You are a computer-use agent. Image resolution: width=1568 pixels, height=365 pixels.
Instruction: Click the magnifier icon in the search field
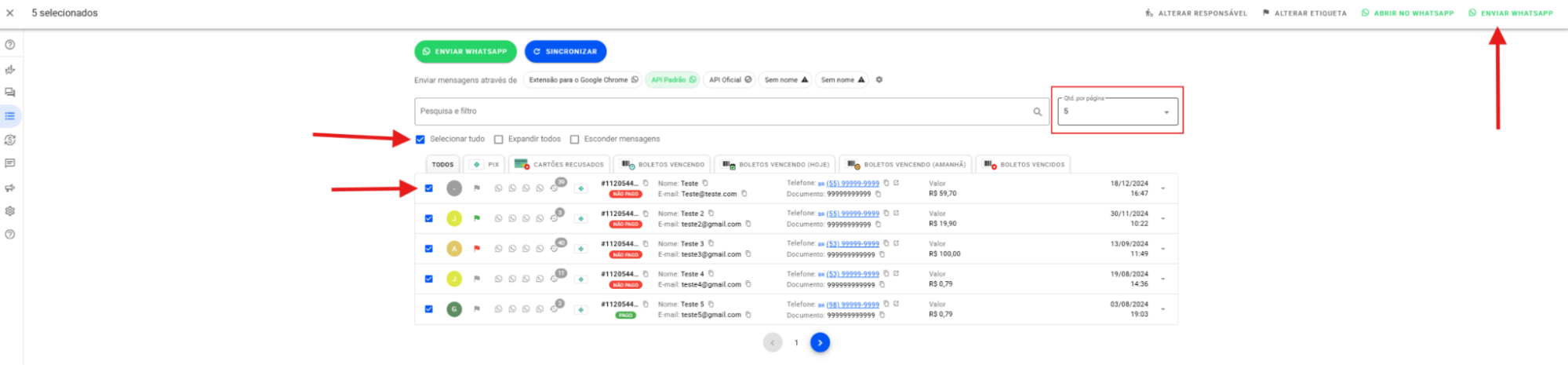pos(1037,111)
